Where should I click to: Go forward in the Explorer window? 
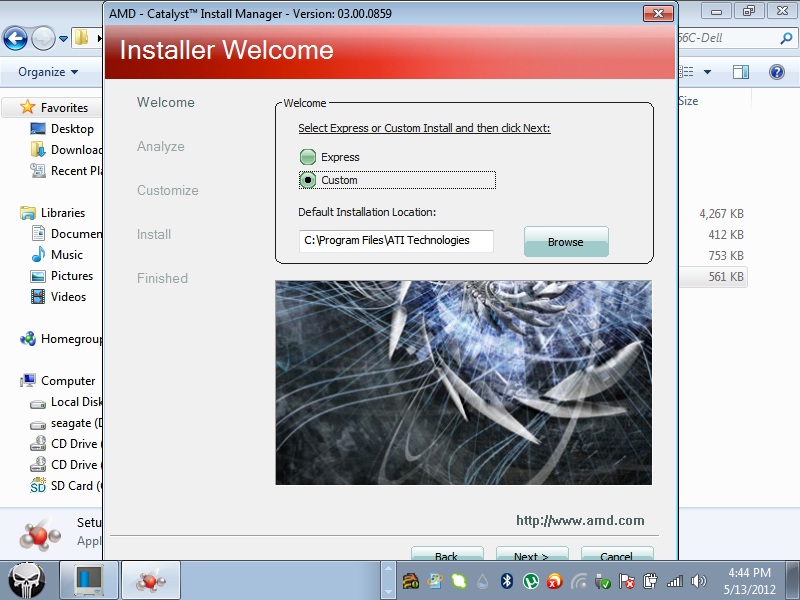pyautogui.click(x=43, y=38)
